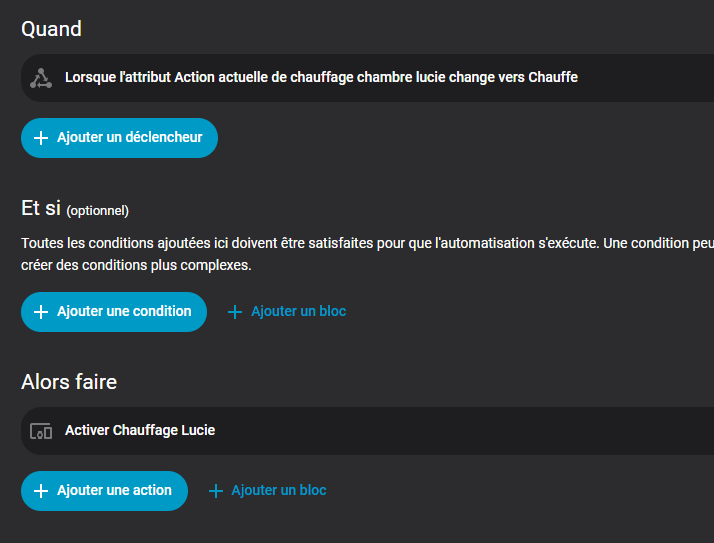Click plus icon in Ajouter une condition
The height and width of the screenshot is (543, 714).
41,312
